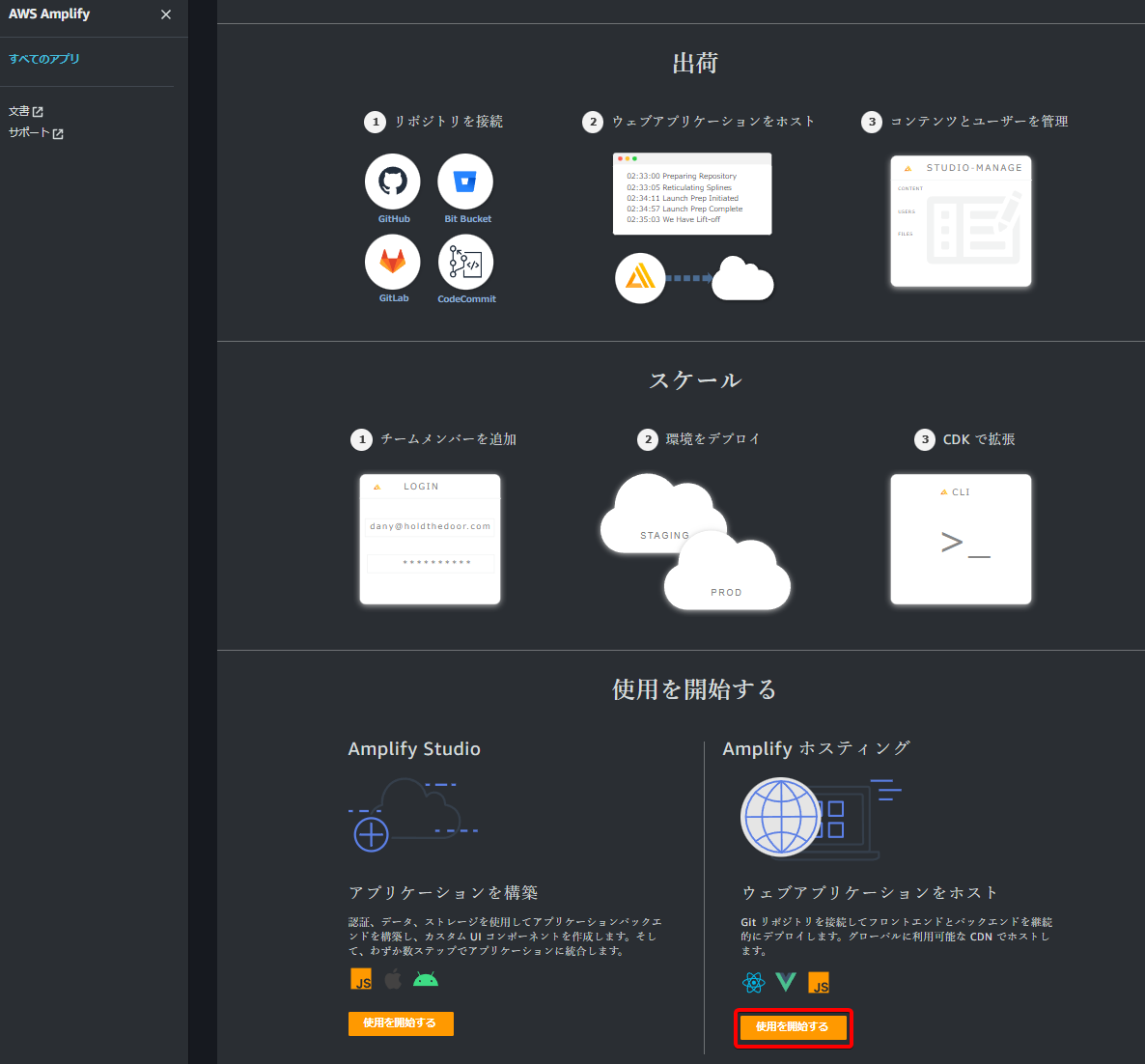Image resolution: width=1145 pixels, height=1064 pixels.
Task: Click the Vue framework icon
Action: tap(786, 982)
